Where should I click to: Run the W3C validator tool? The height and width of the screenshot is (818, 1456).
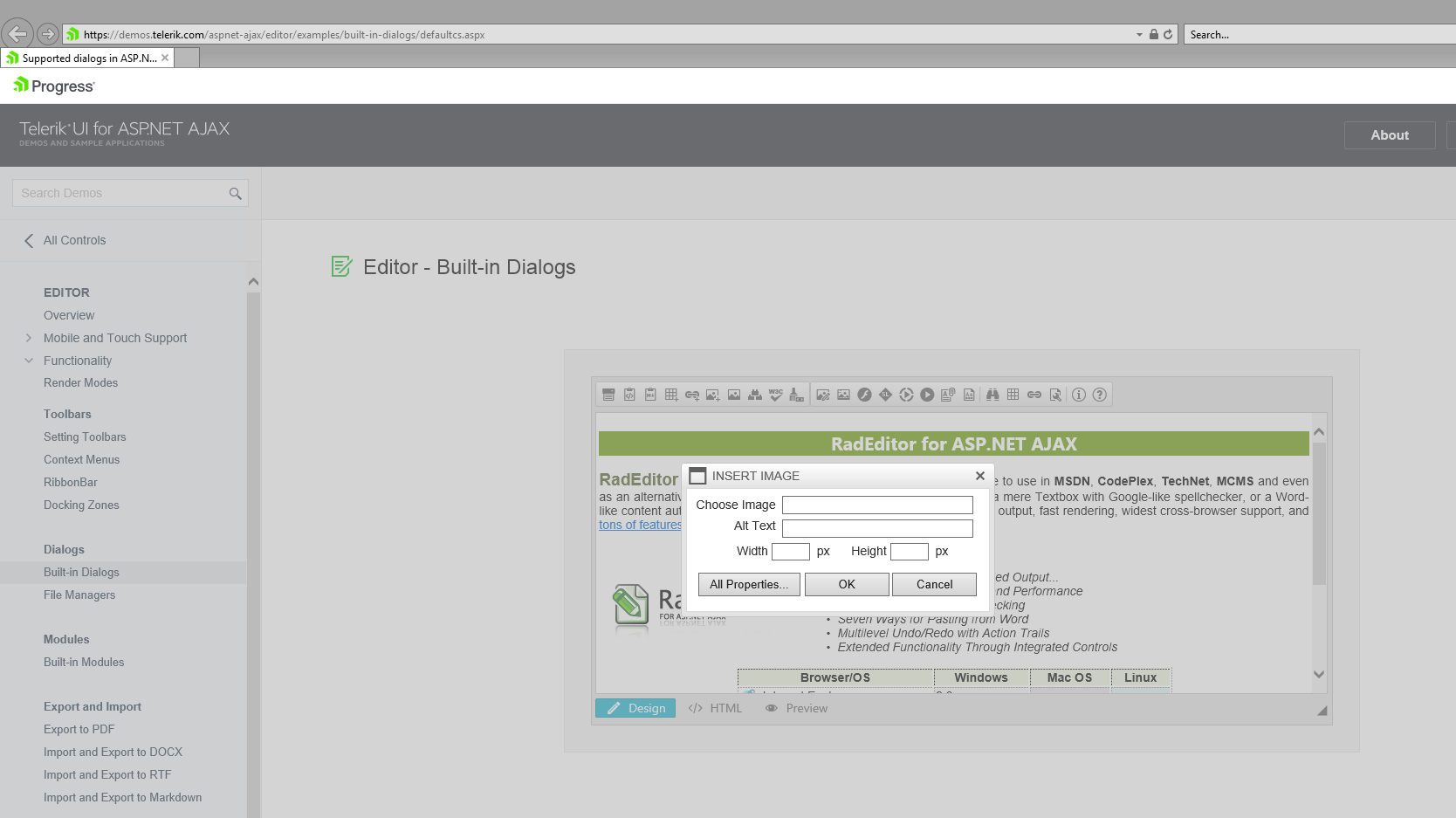[776, 395]
